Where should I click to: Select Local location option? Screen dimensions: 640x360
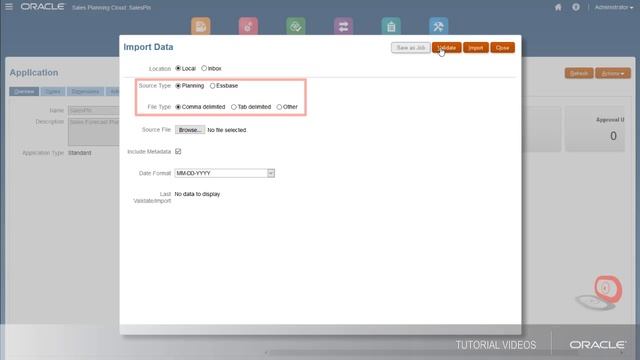tap(178, 68)
